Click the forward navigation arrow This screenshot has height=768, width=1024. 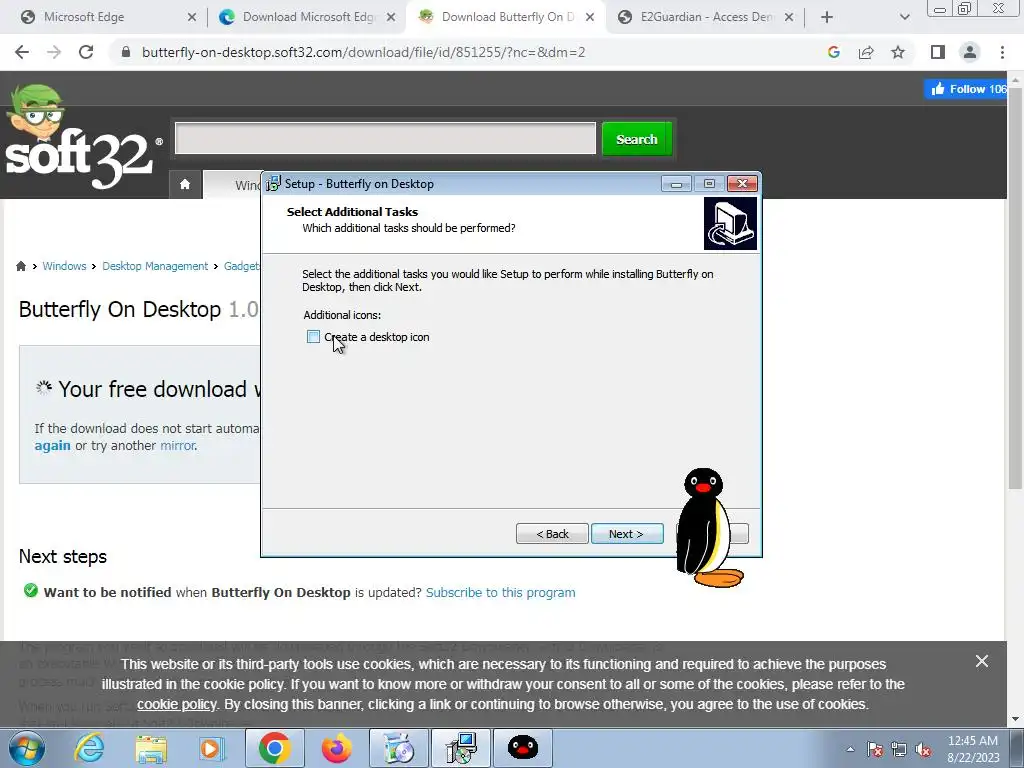[54, 52]
